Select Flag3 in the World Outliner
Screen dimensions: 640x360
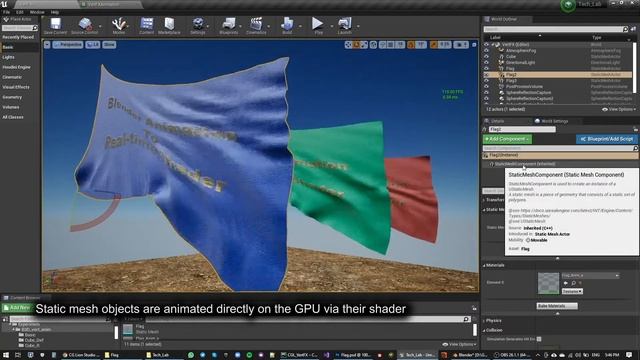click(x=511, y=81)
